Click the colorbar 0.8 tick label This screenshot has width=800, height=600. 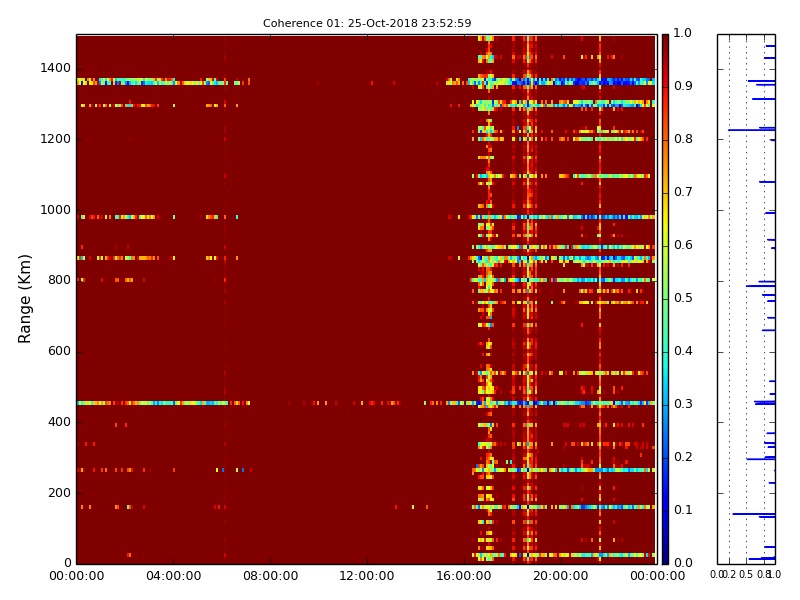click(683, 139)
